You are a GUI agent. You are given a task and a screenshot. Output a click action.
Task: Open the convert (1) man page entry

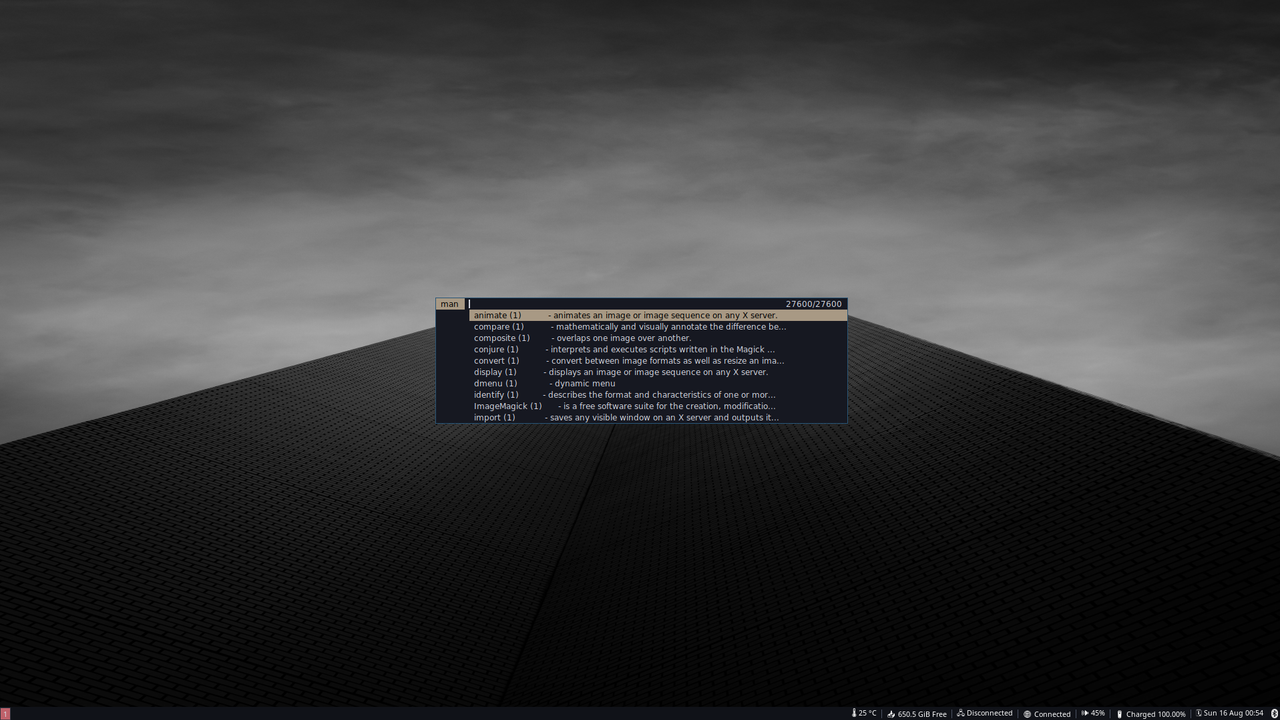[658, 361]
